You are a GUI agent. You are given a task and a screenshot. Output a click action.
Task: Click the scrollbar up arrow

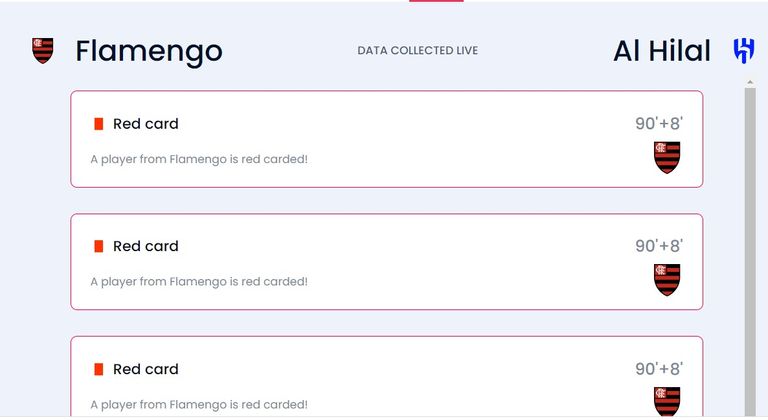(750, 80)
